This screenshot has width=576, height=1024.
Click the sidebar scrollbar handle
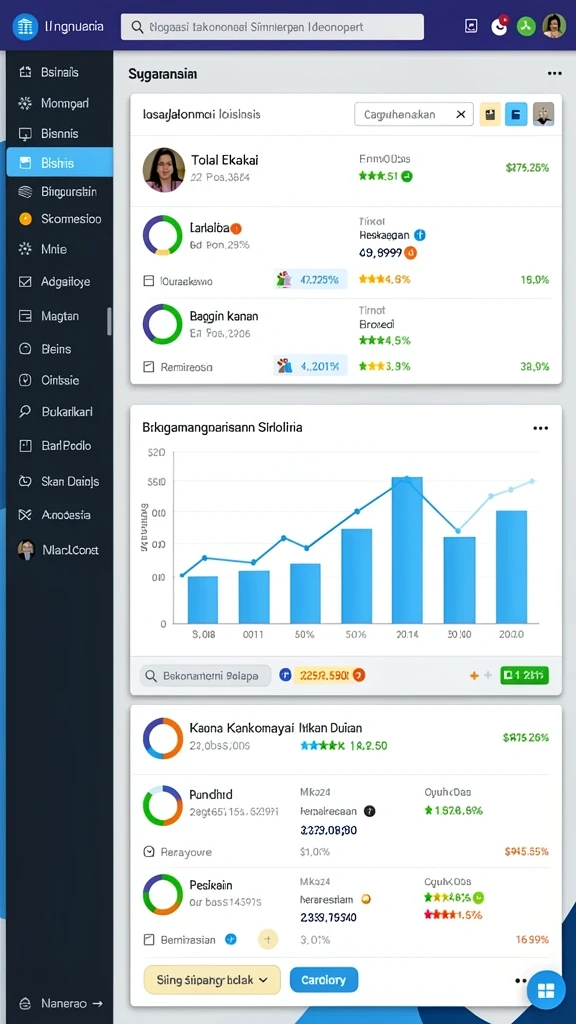click(x=109, y=321)
